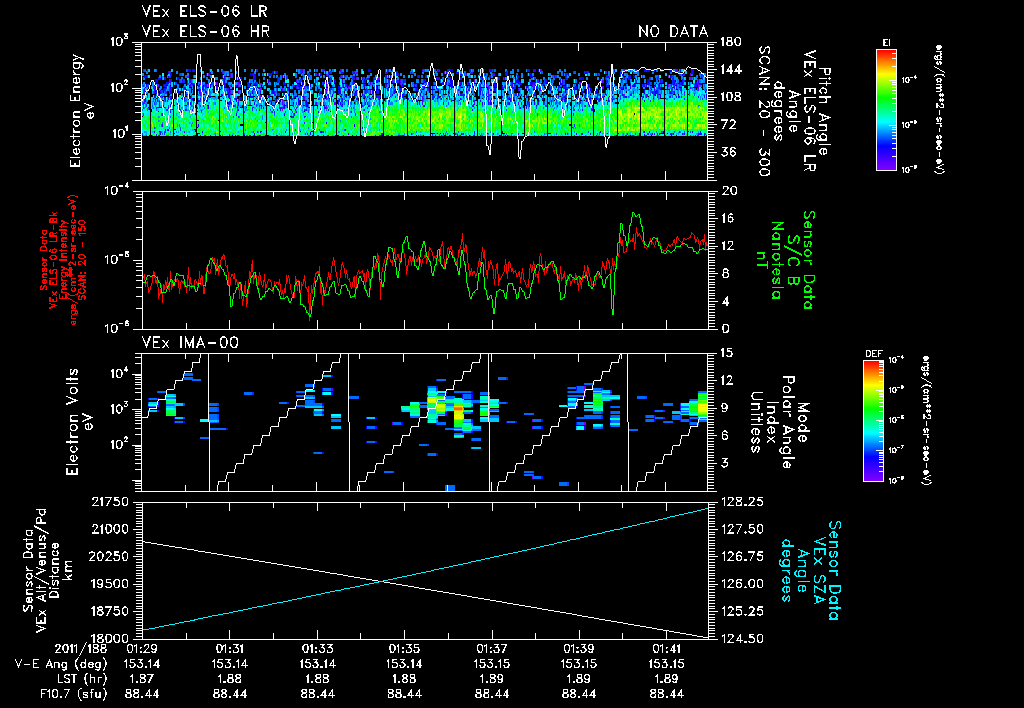Click the "180" pitch angle tick label

pyautogui.click(x=731, y=42)
